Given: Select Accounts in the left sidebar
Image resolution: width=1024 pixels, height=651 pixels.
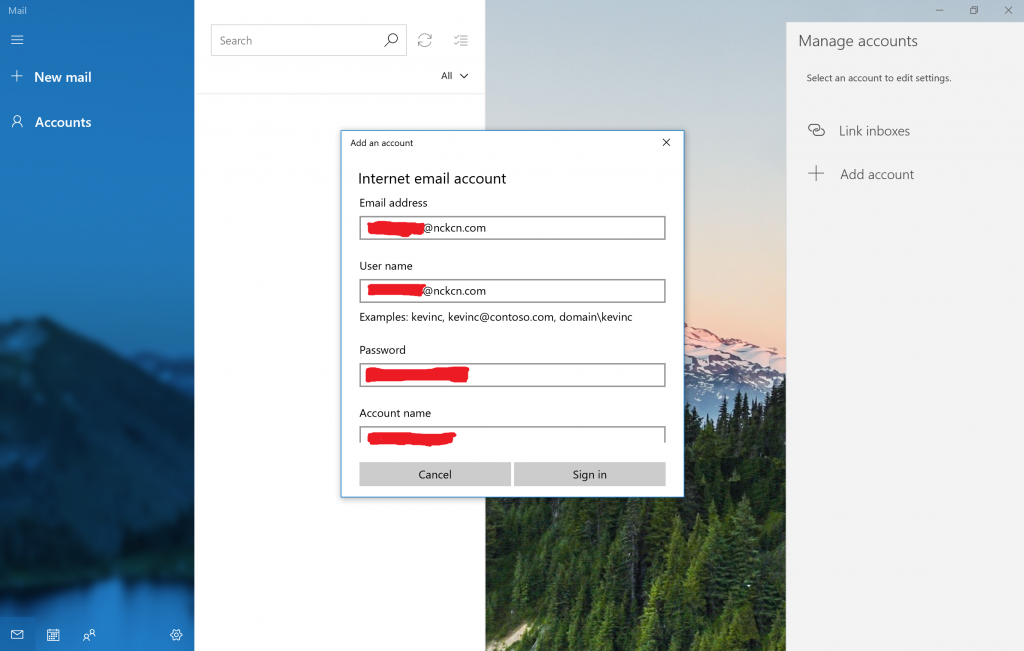Looking at the screenshot, I should [x=60, y=121].
